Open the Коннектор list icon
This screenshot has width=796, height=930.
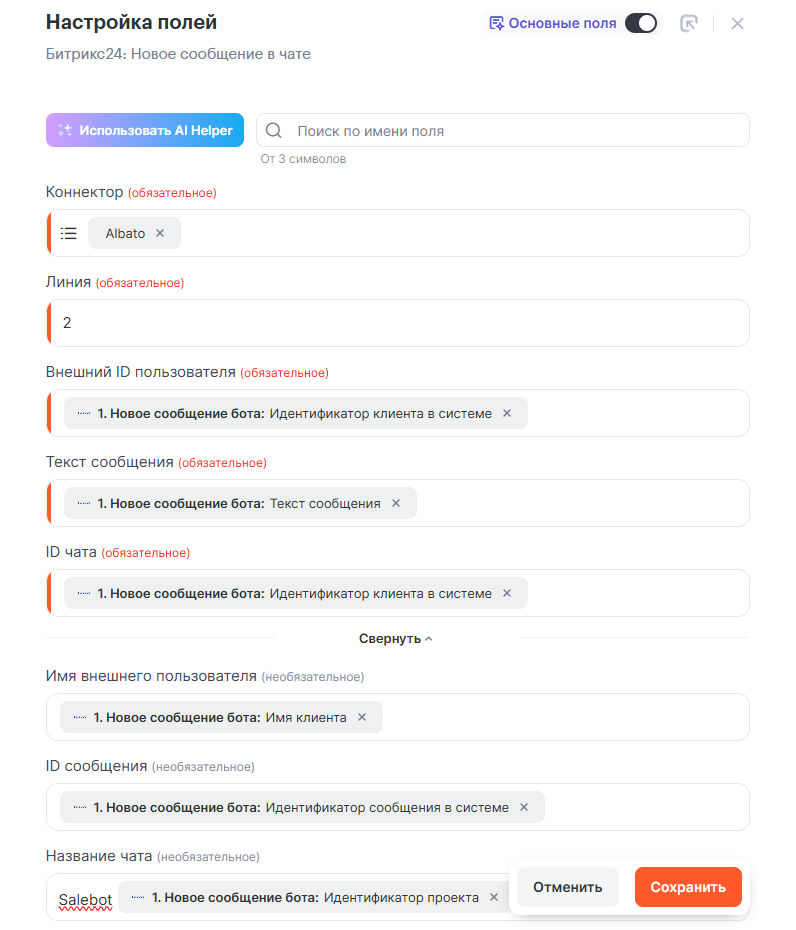tap(69, 233)
